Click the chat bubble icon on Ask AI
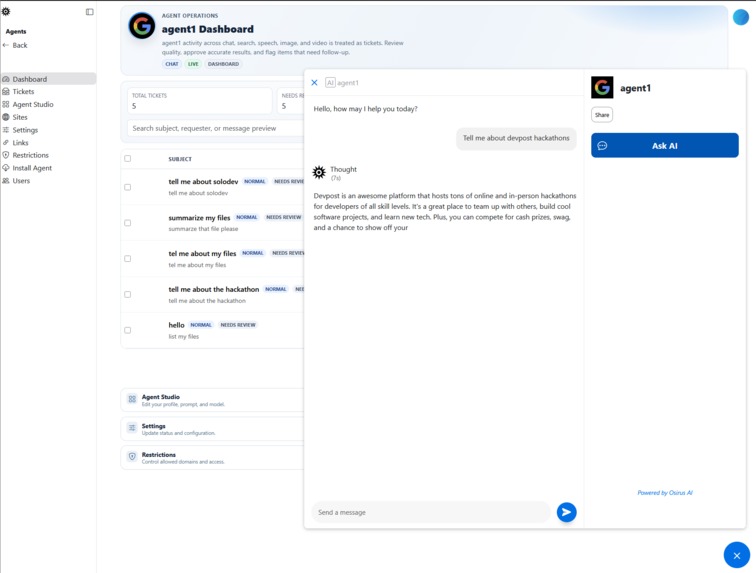This screenshot has width=756, height=573. [602, 146]
